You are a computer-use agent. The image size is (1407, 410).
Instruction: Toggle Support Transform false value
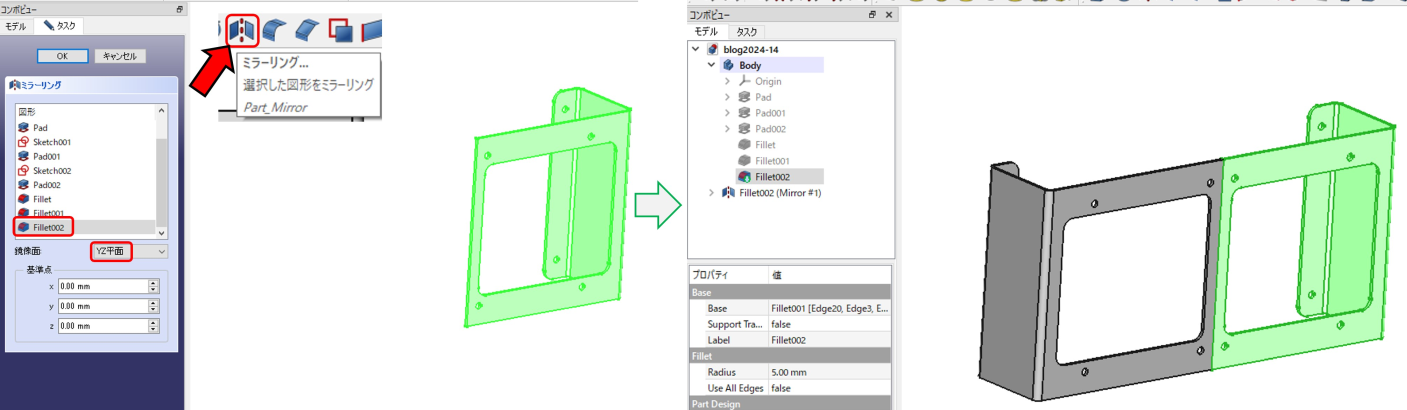tap(830, 324)
